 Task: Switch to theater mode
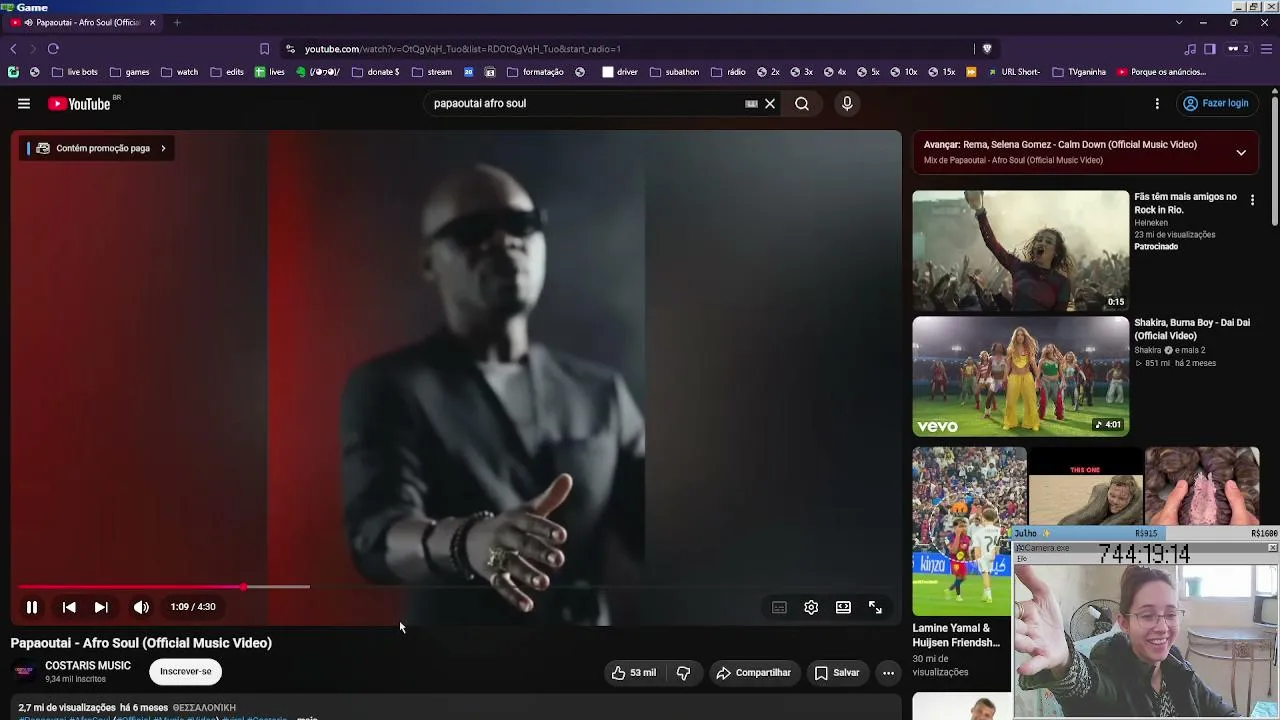[x=843, y=607]
